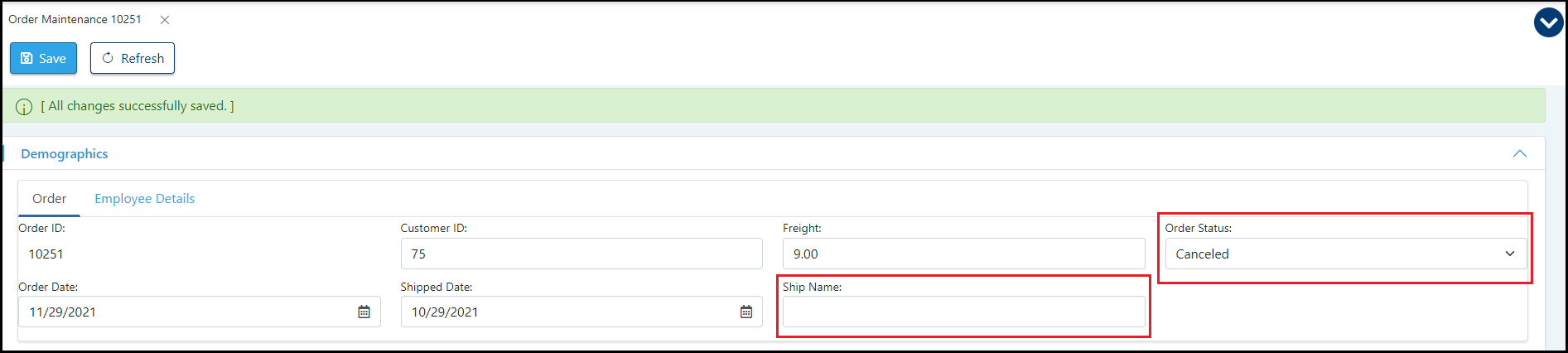Image resolution: width=1568 pixels, height=353 pixels.
Task: Collapse the Demographics section using its chevron
Action: point(1519,153)
